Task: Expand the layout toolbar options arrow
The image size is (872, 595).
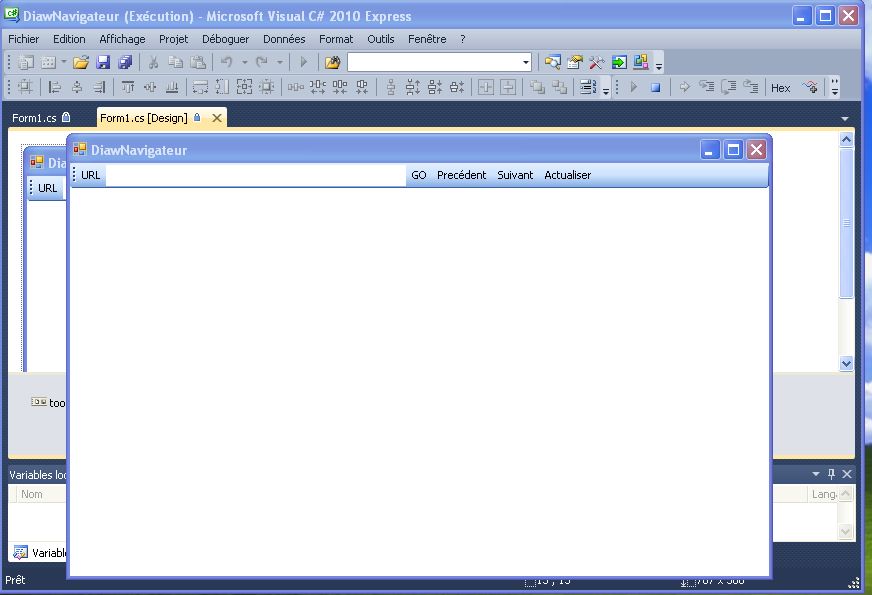Action: click(606, 90)
